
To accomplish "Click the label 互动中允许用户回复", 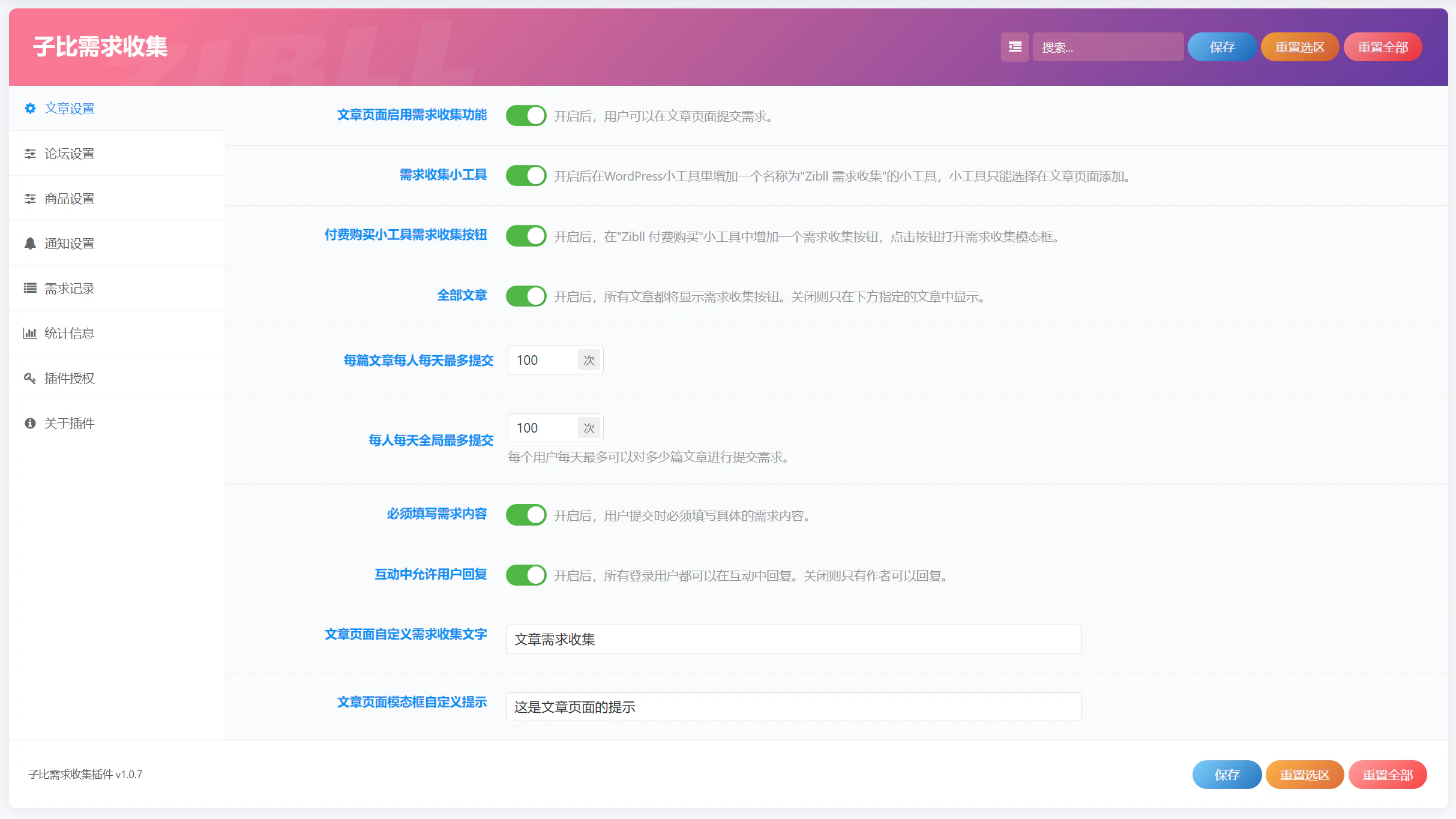I will click(430, 574).
